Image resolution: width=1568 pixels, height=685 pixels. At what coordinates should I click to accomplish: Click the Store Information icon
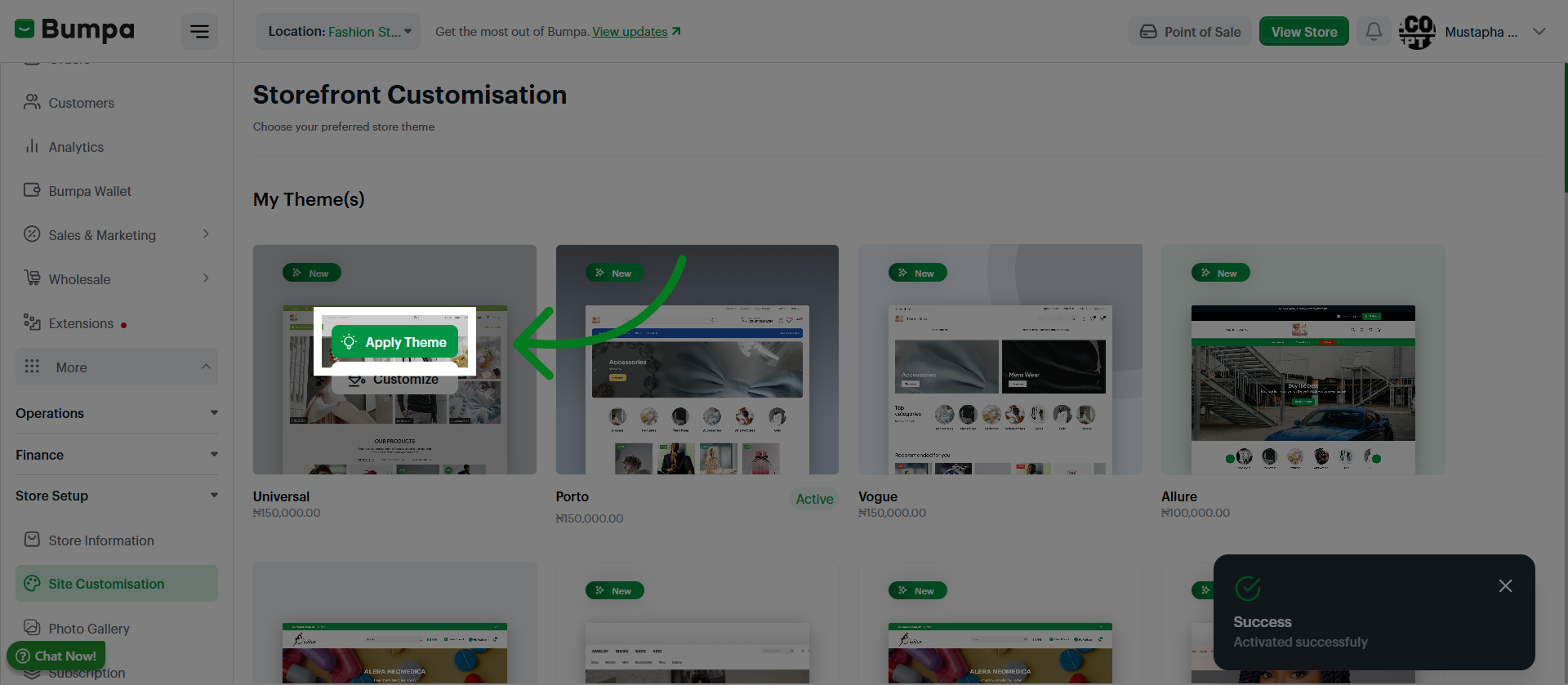click(x=32, y=540)
